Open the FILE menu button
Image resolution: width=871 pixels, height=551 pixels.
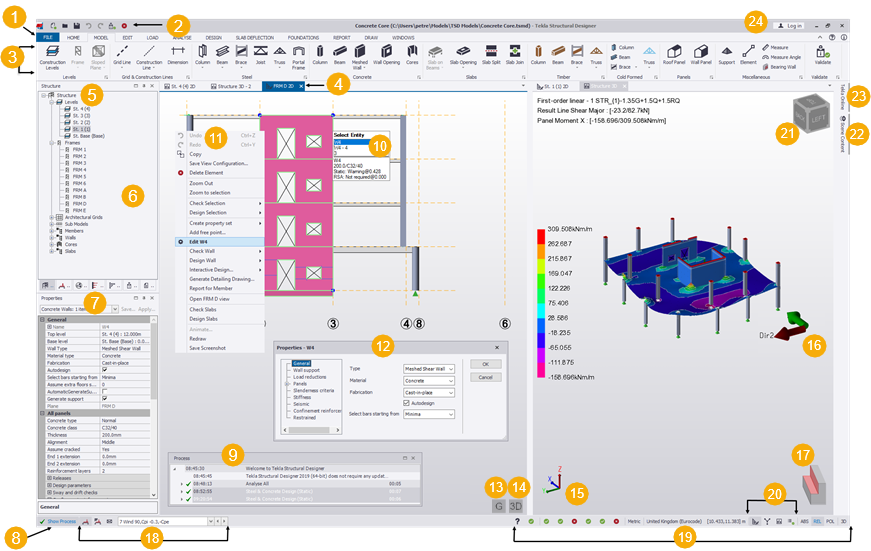click(x=48, y=38)
